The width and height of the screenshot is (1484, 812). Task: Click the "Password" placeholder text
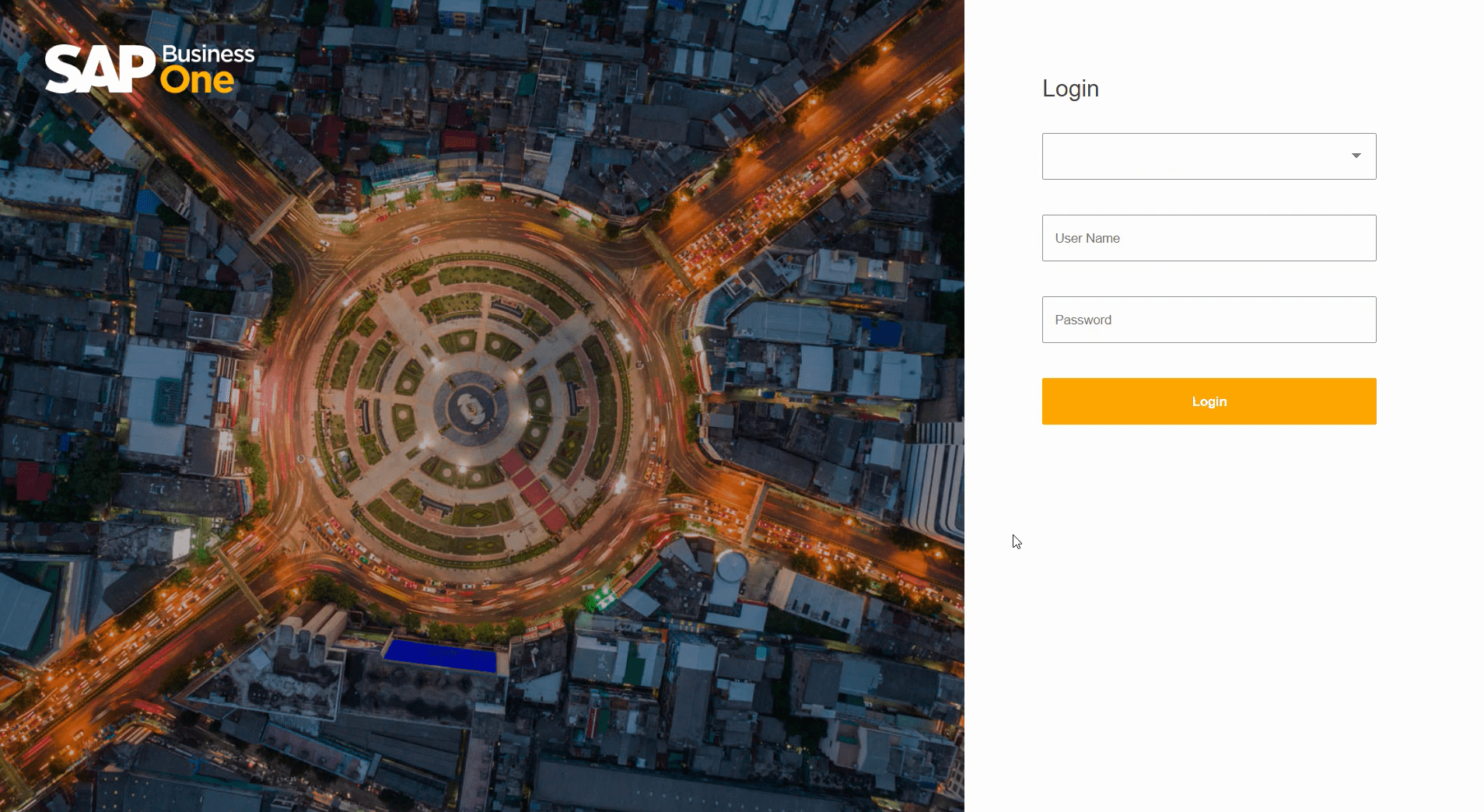click(1083, 320)
